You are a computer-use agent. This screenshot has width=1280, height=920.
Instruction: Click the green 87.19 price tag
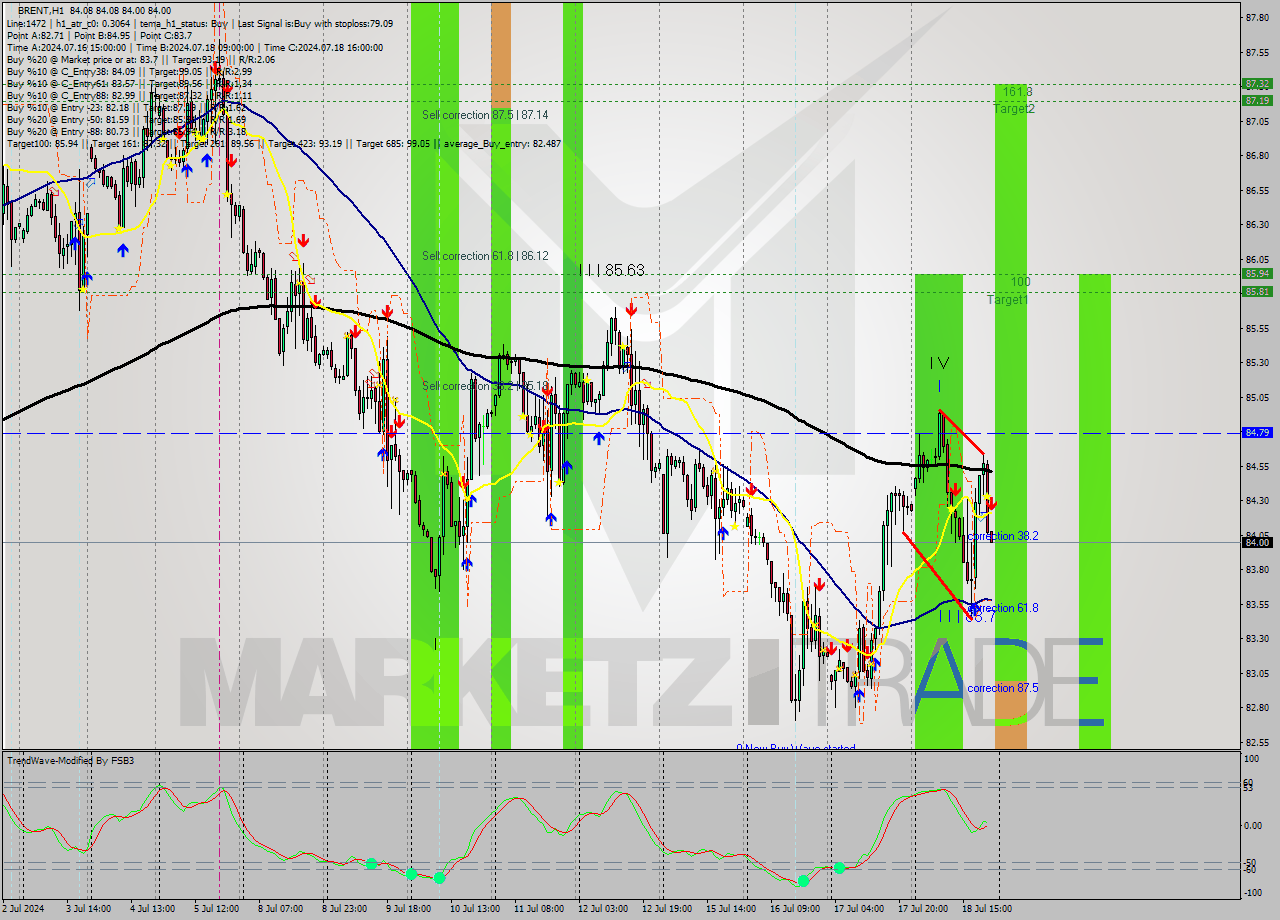click(x=1256, y=100)
